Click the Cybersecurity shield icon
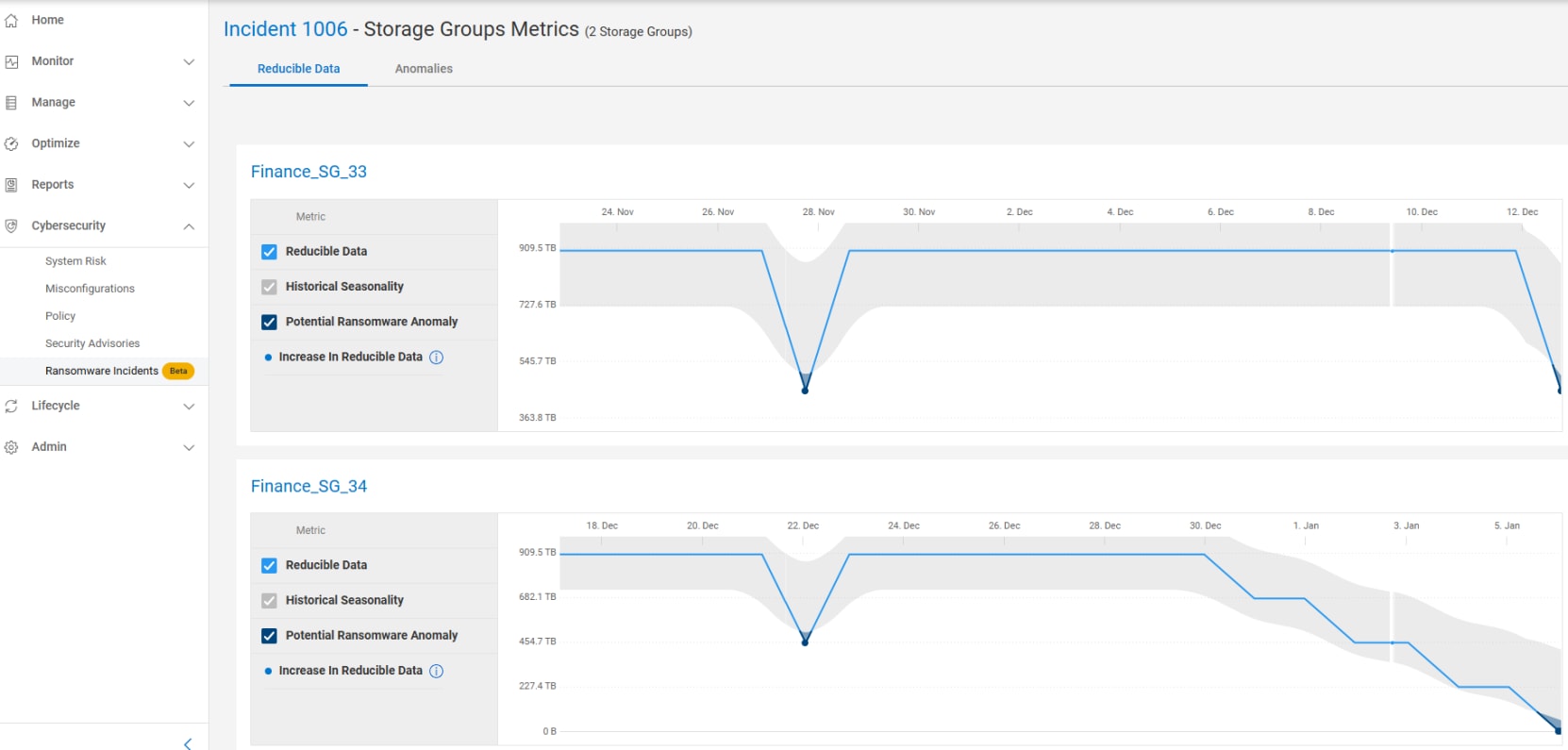Viewport: 1568px width, 750px height. coord(11,226)
